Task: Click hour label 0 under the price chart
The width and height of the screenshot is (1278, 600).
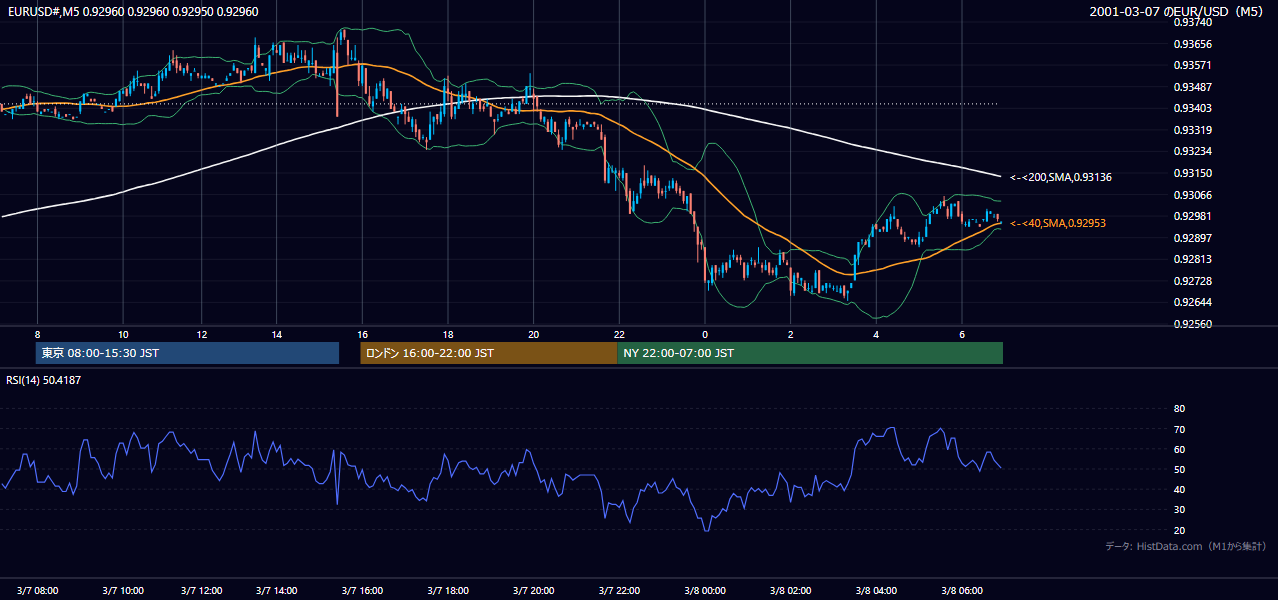Action: point(705,334)
